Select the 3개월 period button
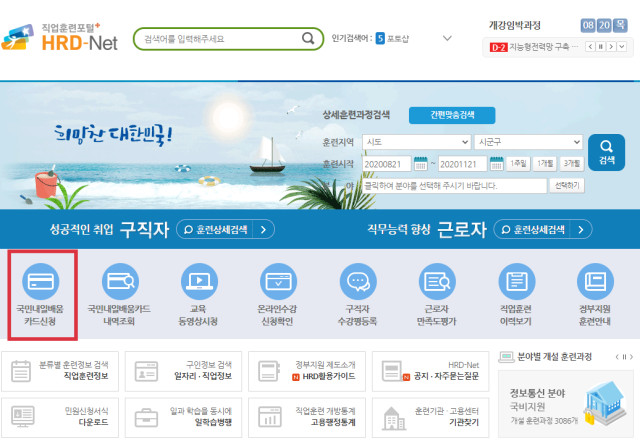Viewport: 640px width, 444px height. point(571,164)
